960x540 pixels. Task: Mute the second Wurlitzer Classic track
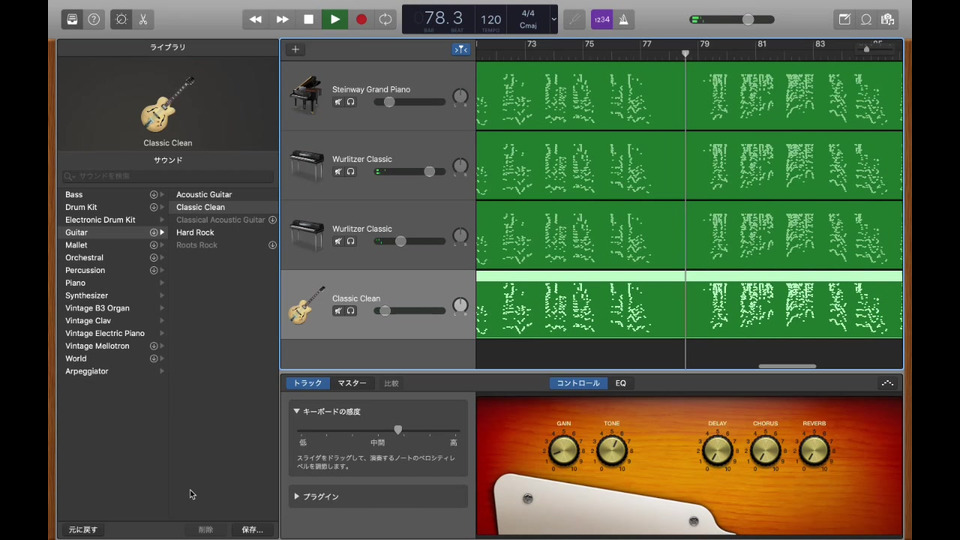338,241
